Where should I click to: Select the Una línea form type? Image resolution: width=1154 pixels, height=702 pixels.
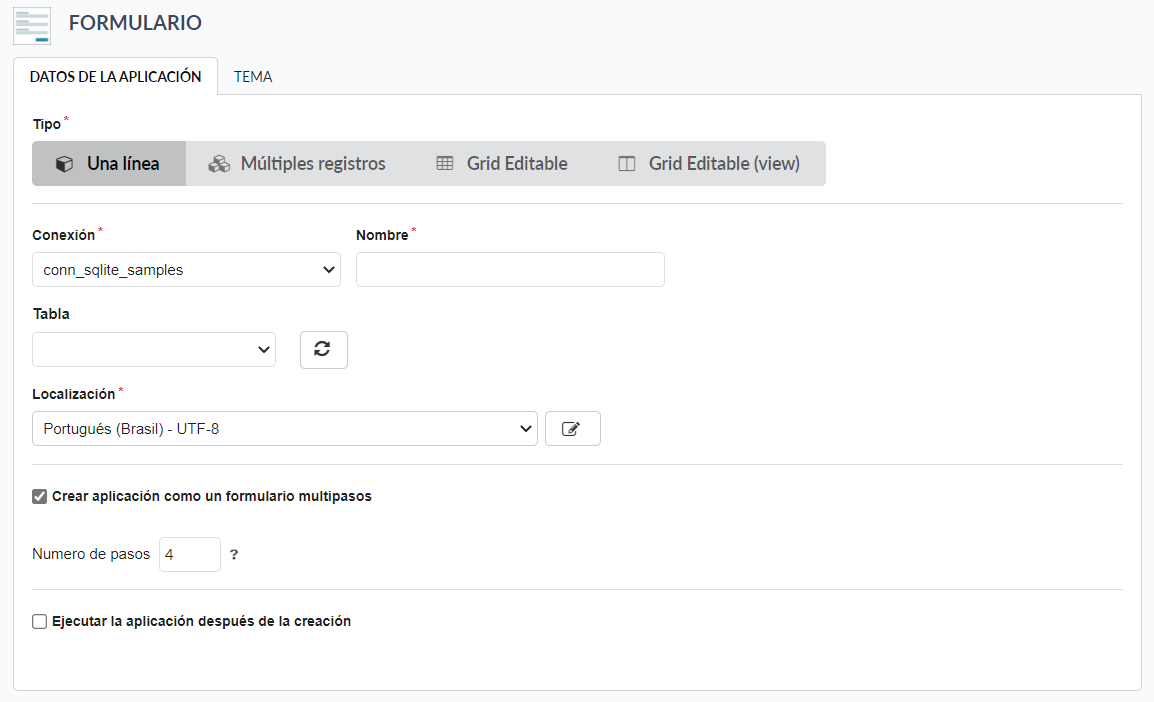(122, 164)
